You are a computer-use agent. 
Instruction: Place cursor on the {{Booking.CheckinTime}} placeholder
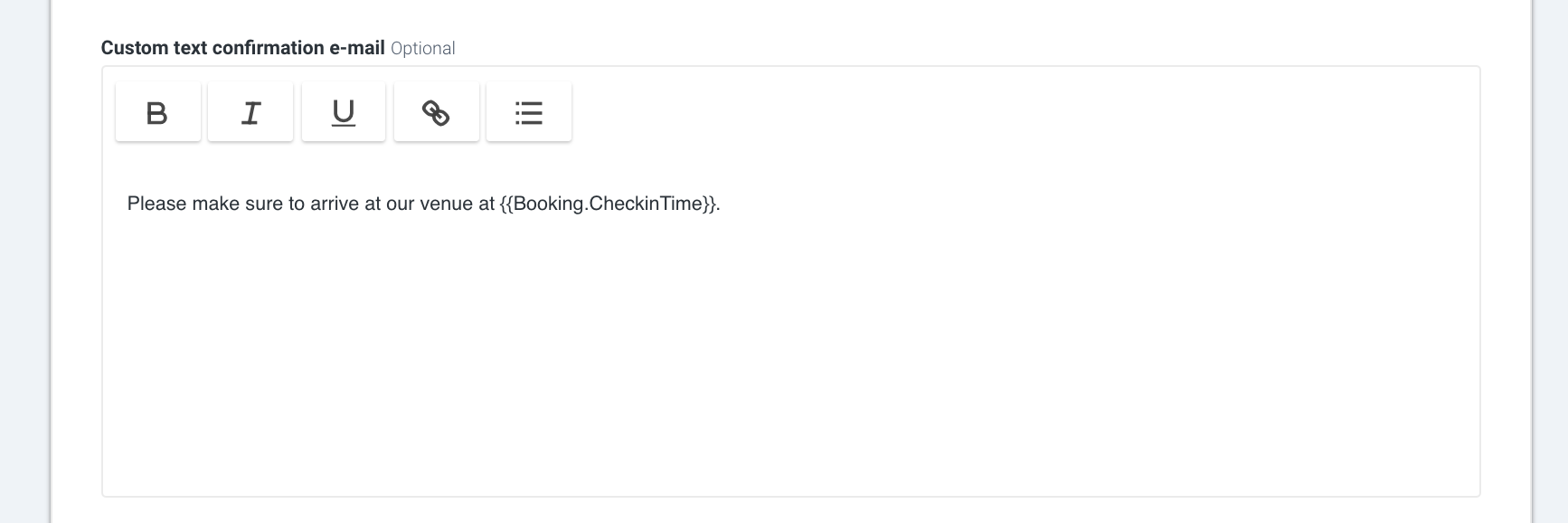point(608,204)
